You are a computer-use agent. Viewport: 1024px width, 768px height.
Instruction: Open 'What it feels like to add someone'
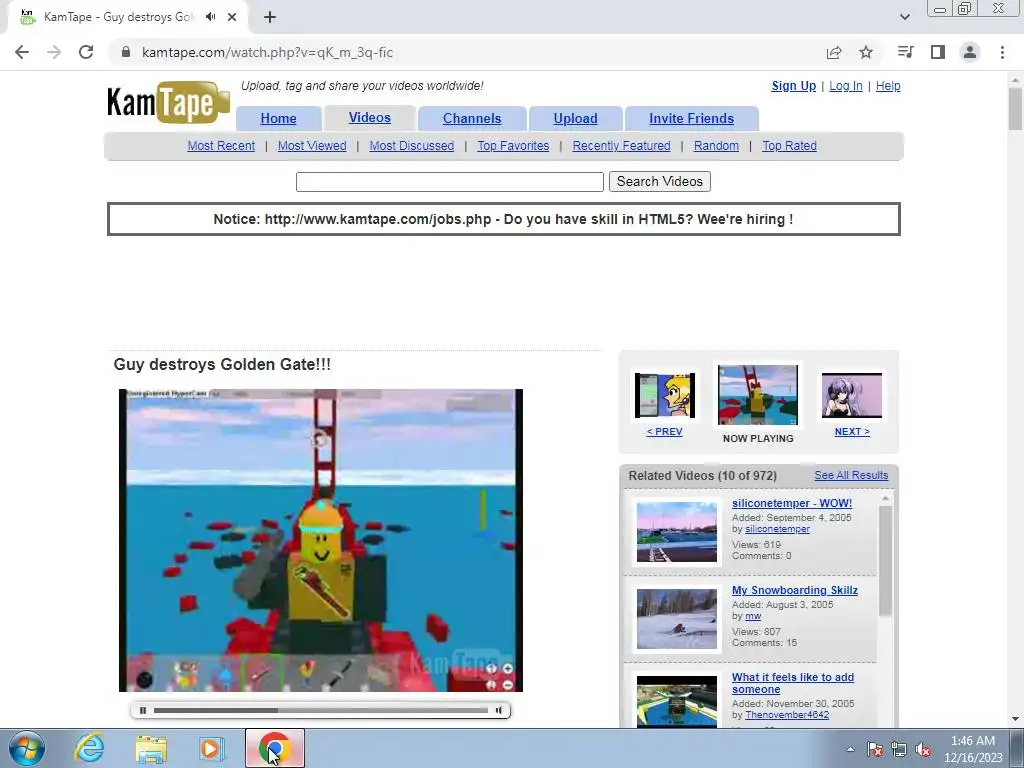pyautogui.click(x=793, y=683)
